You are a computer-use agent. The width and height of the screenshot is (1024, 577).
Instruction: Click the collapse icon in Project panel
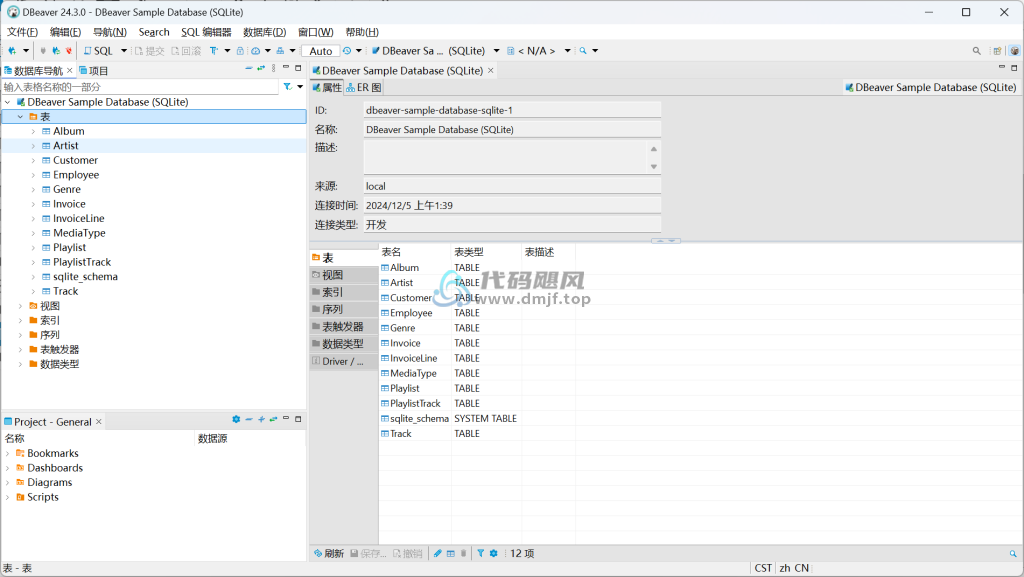coord(249,419)
